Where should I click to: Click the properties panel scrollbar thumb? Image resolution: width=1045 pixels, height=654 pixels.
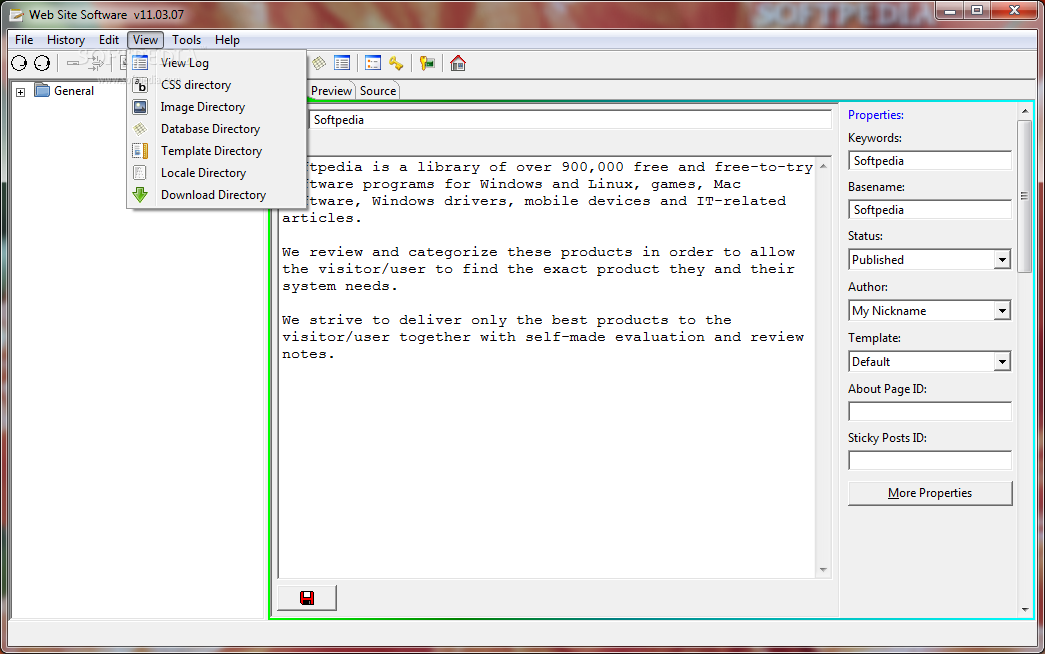(x=1024, y=196)
